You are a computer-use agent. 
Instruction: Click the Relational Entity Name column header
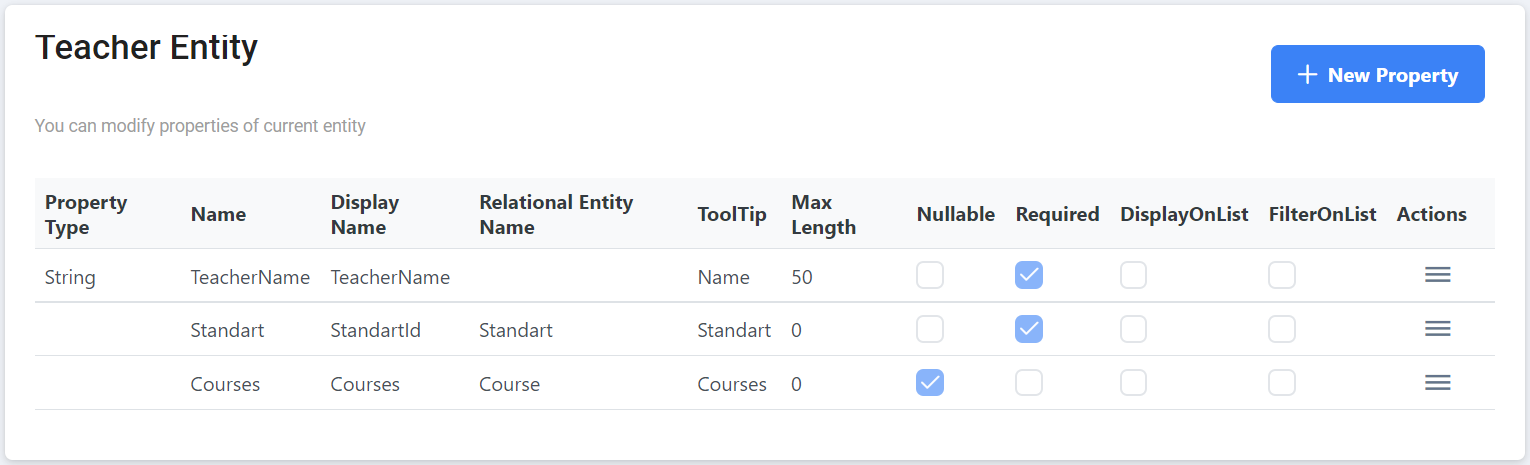point(556,214)
